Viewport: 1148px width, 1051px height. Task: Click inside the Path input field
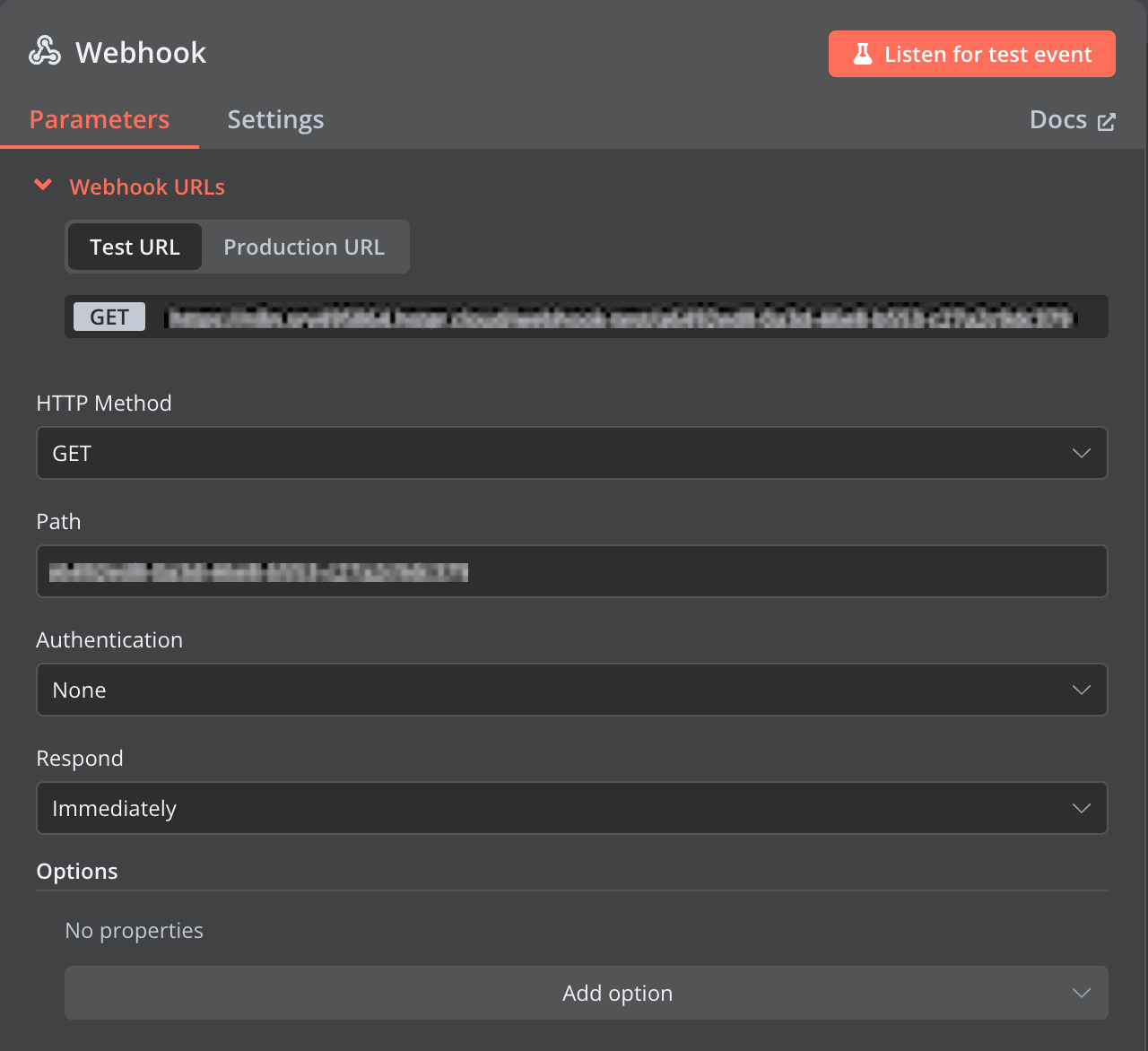coord(571,571)
